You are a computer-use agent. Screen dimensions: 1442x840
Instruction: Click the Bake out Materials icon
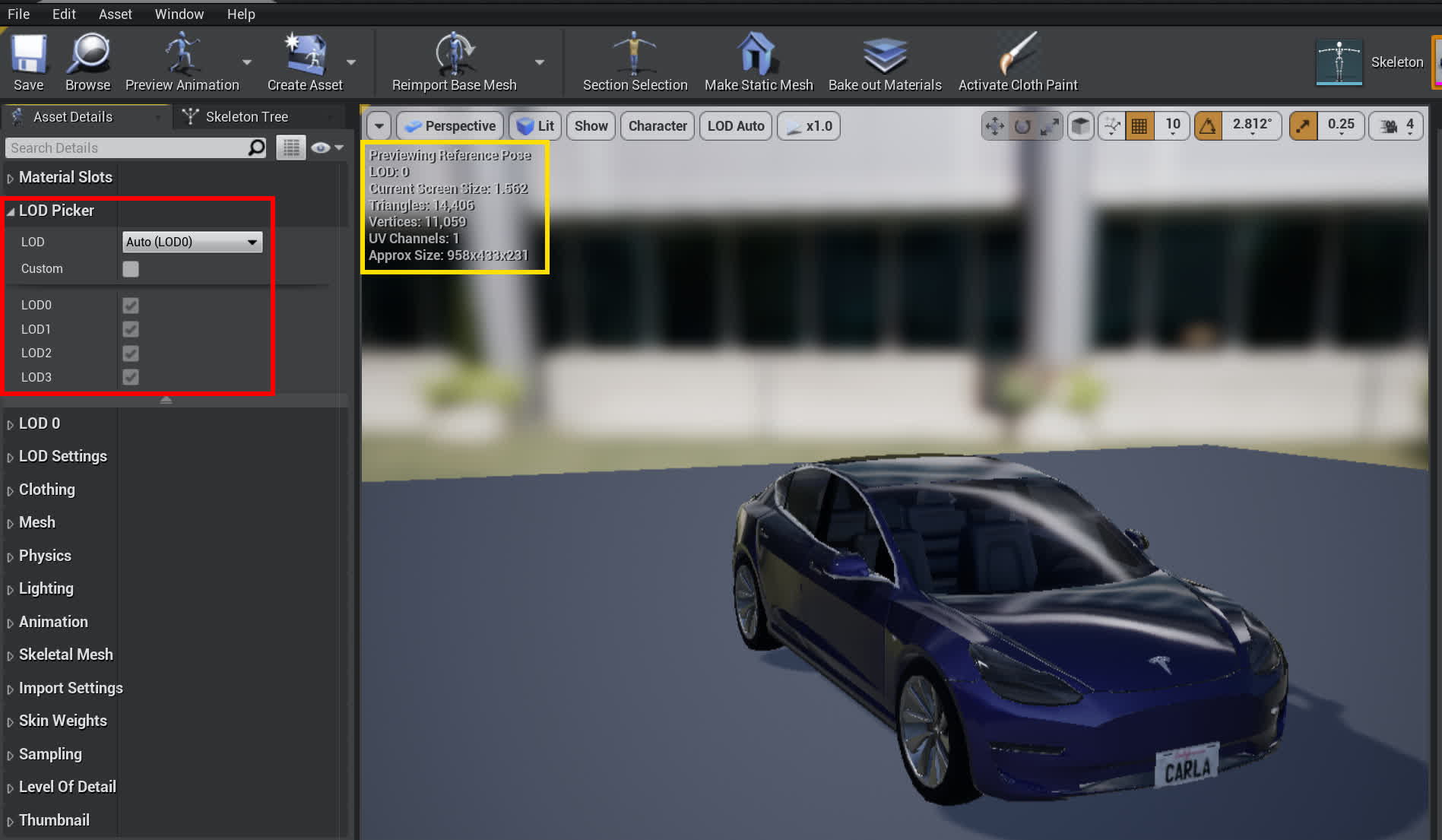(884, 55)
